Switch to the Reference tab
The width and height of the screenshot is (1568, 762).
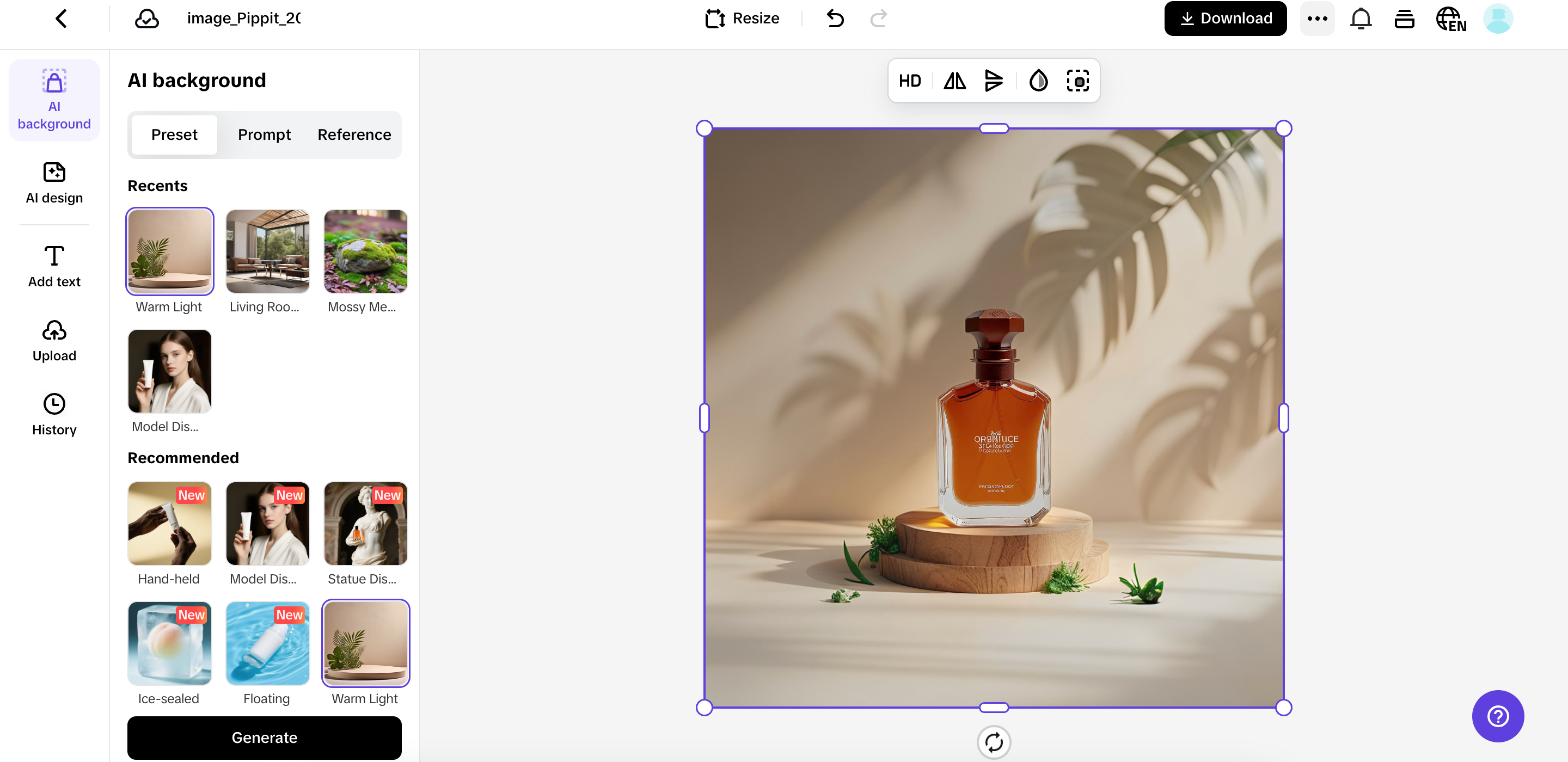click(354, 134)
